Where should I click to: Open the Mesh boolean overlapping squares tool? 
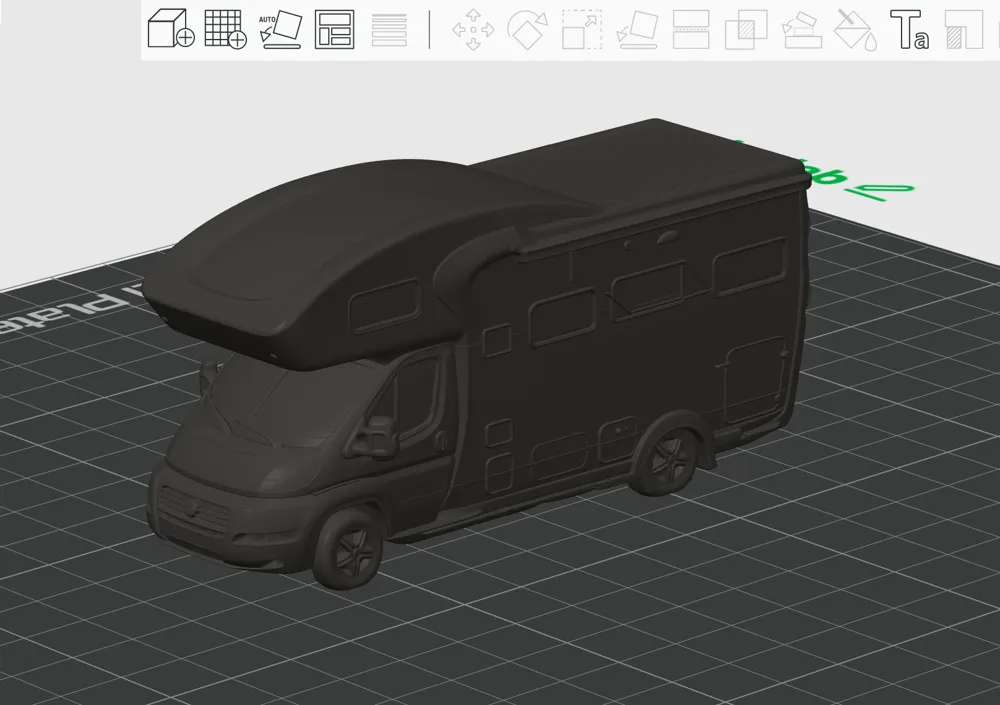tap(746, 29)
